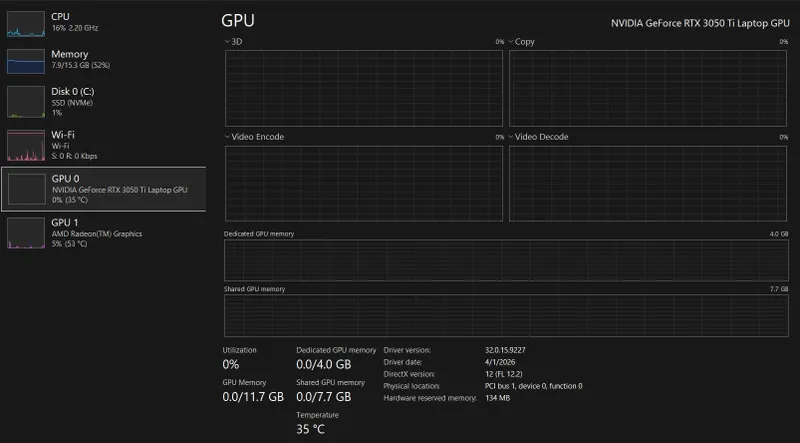Click the 7.7 GB shared memory scale label
800x443 pixels.
(x=779, y=289)
